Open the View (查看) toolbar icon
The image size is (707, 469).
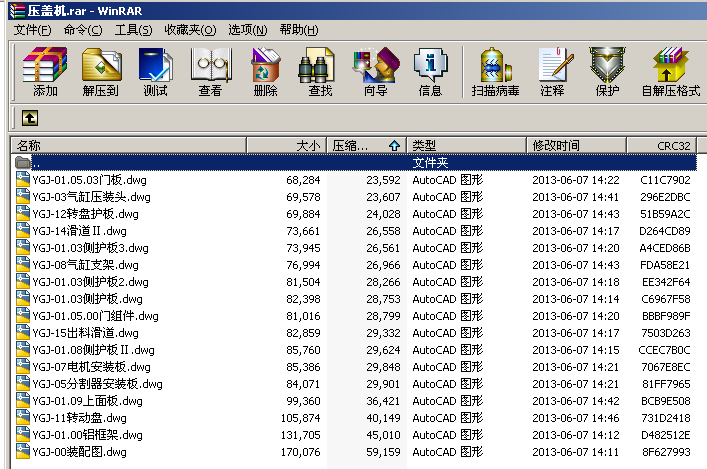(x=211, y=65)
